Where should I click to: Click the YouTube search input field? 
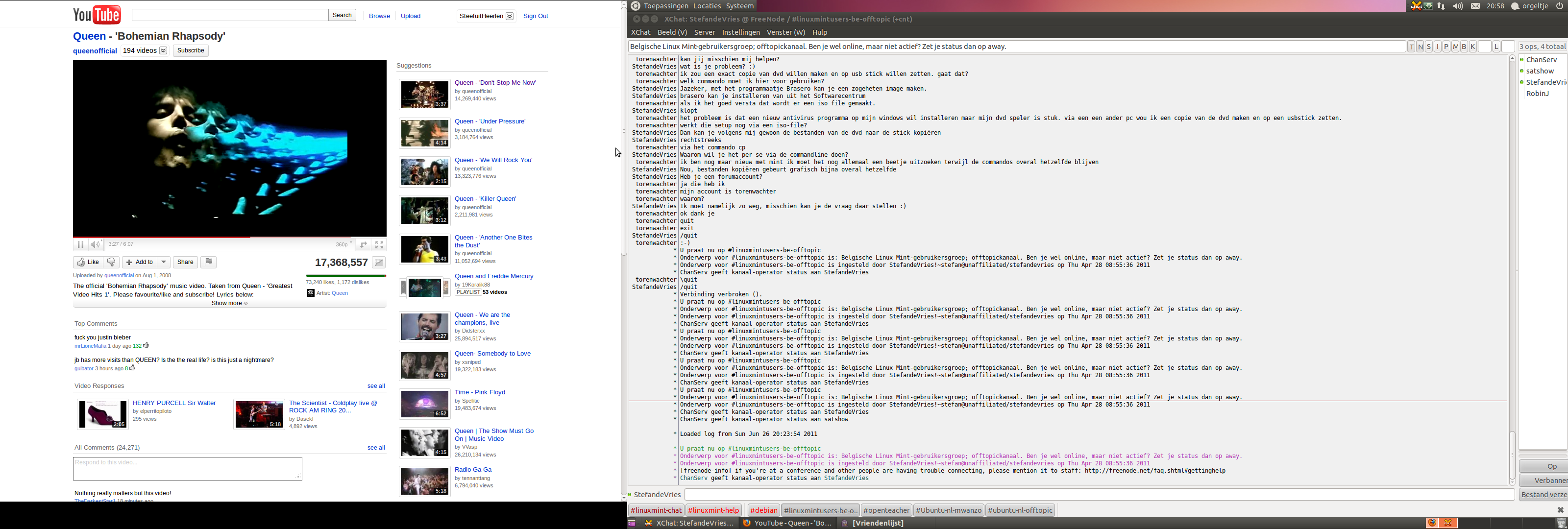point(230,15)
